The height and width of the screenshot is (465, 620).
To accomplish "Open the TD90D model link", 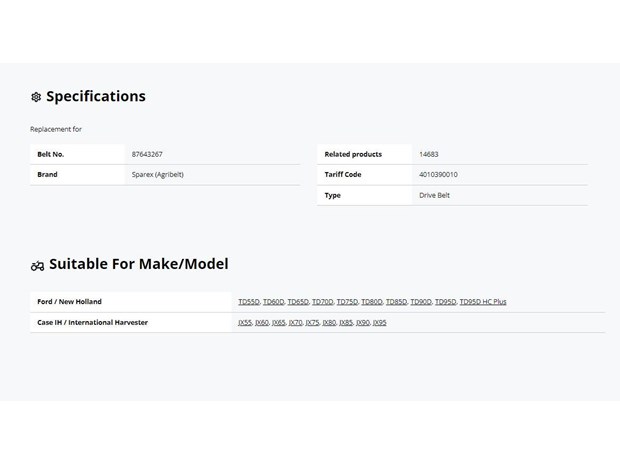I will tap(421, 302).
